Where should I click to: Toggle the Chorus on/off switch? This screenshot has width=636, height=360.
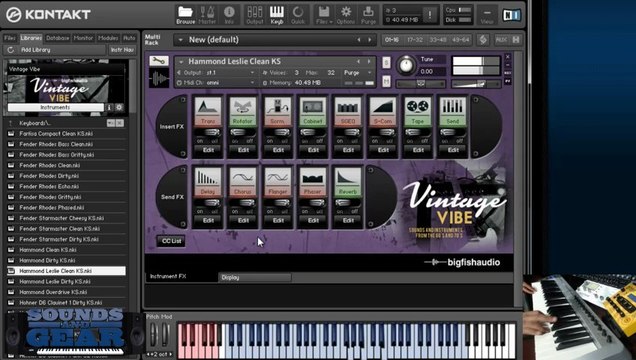click(243, 203)
